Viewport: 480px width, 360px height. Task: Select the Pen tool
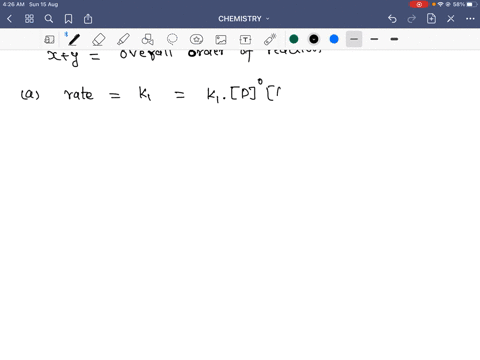click(74, 39)
